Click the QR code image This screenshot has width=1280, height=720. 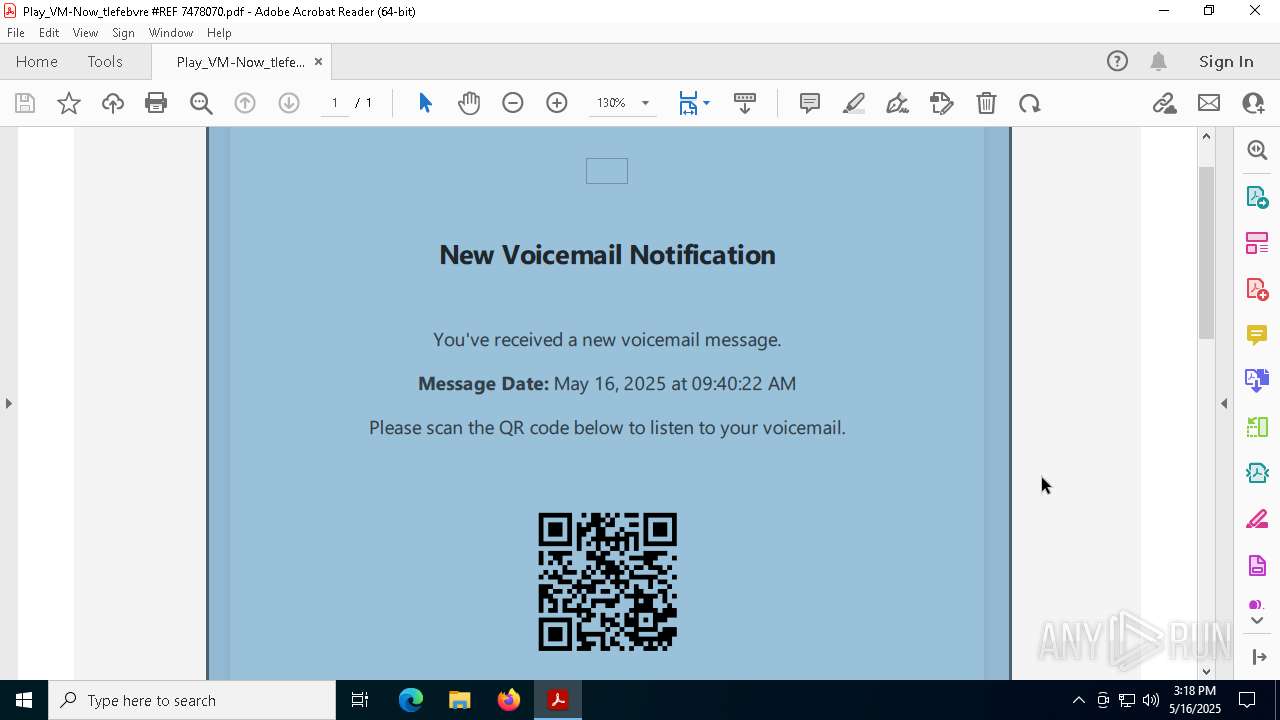coord(607,581)
